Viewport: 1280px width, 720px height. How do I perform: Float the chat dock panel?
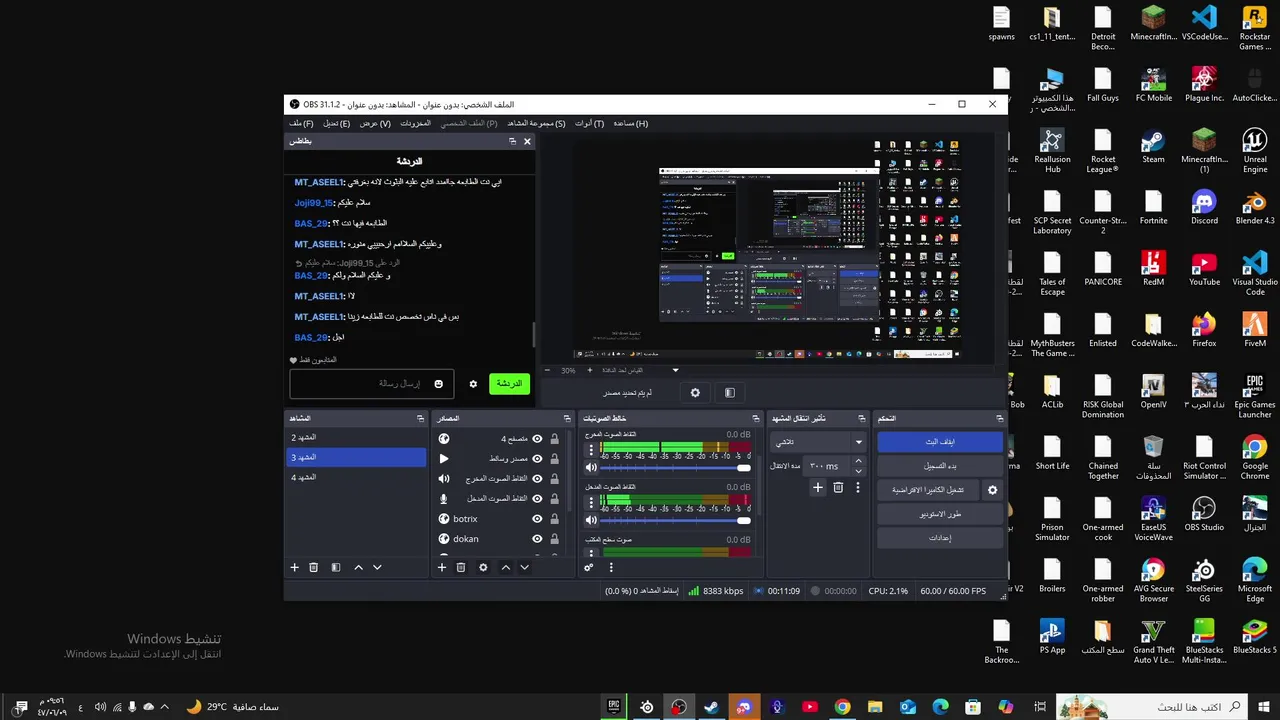512,141
